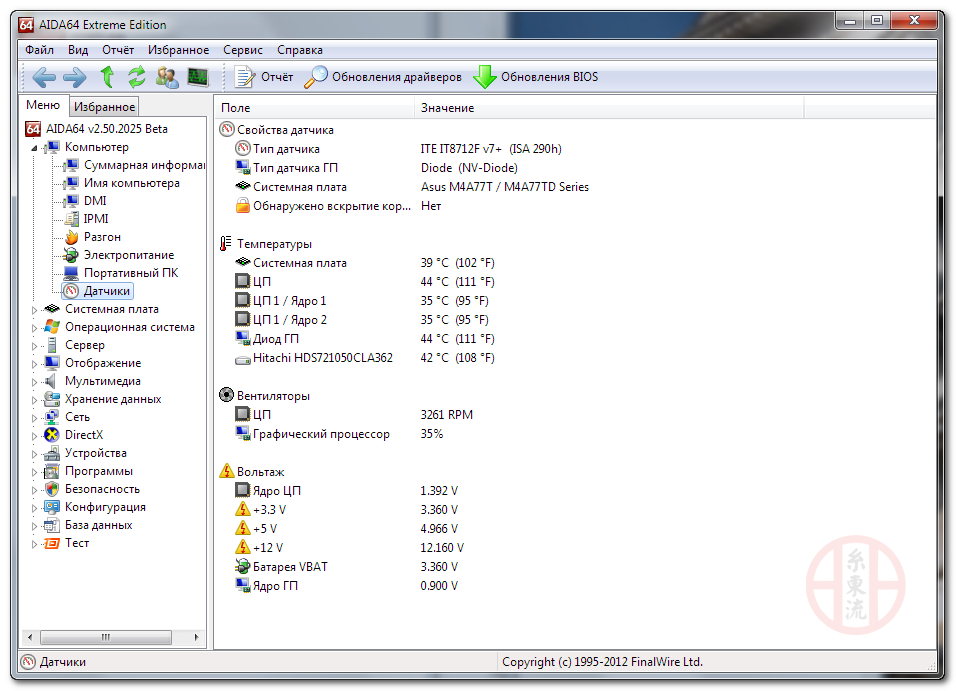Open the Вид menu

click(77, 50)
